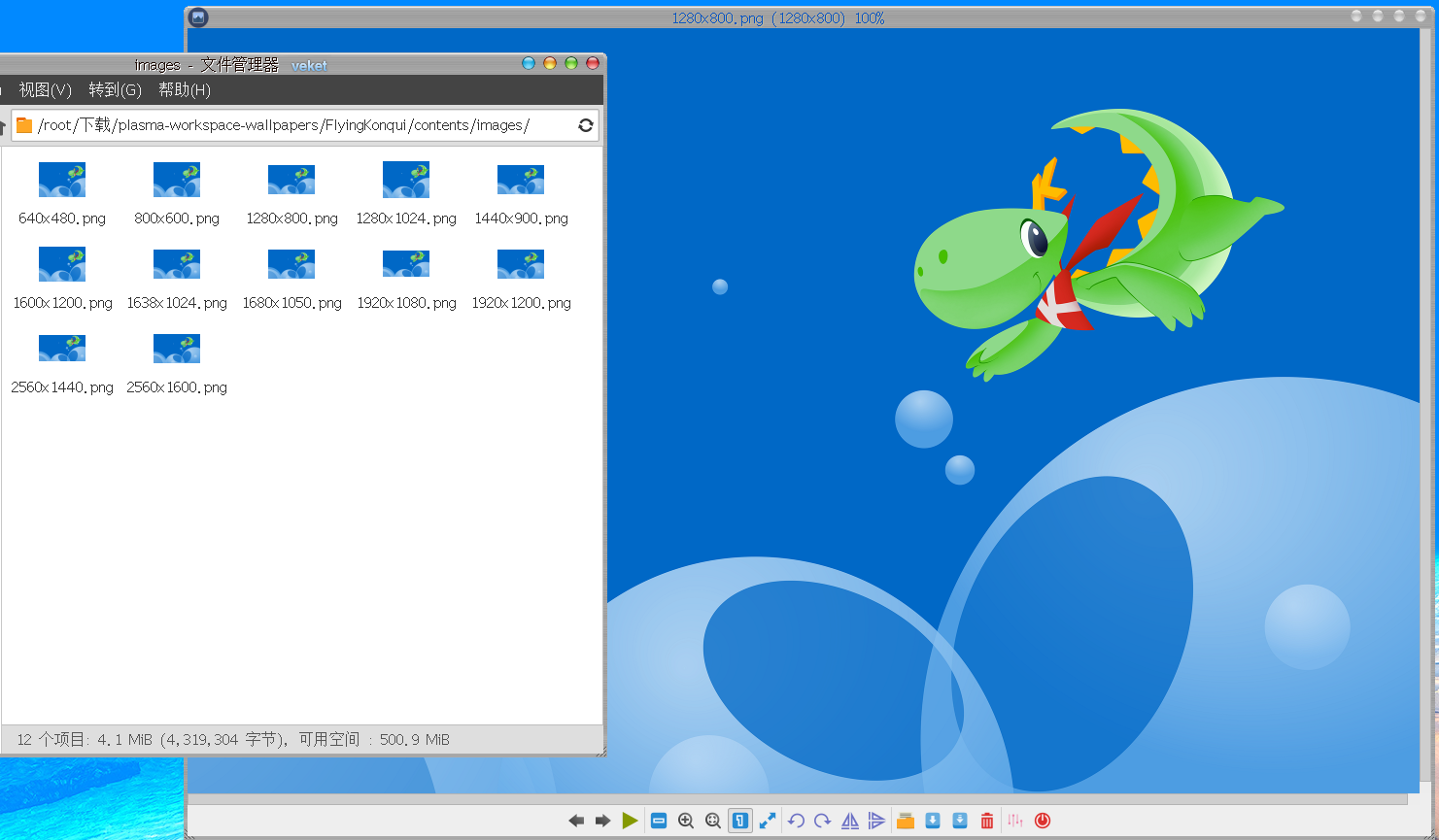The height and width of the screenshot is (840, 1439).
Task: Reload folder with refresh icon in path bar
Action: 586,125
